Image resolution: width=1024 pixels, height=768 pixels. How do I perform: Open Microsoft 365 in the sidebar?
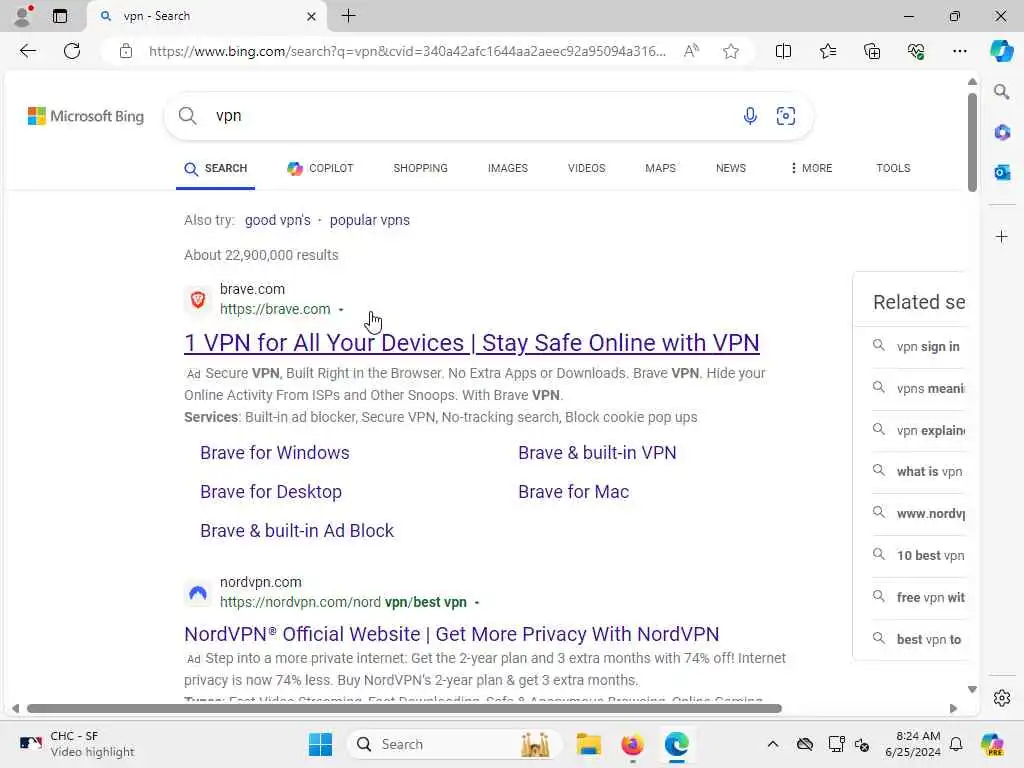(x=1002, y=133)
